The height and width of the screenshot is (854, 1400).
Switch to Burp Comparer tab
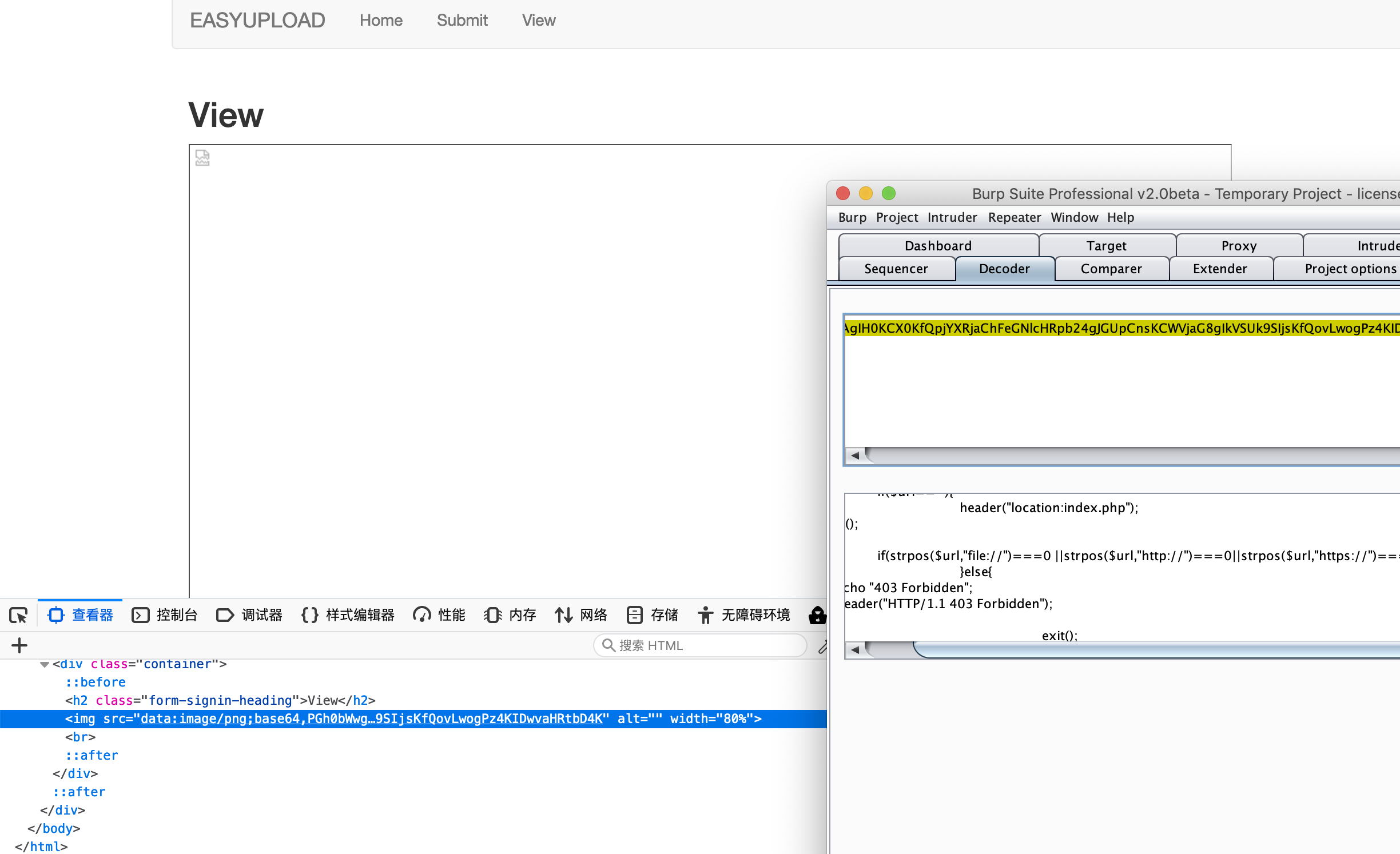[x=1111, y=269]
